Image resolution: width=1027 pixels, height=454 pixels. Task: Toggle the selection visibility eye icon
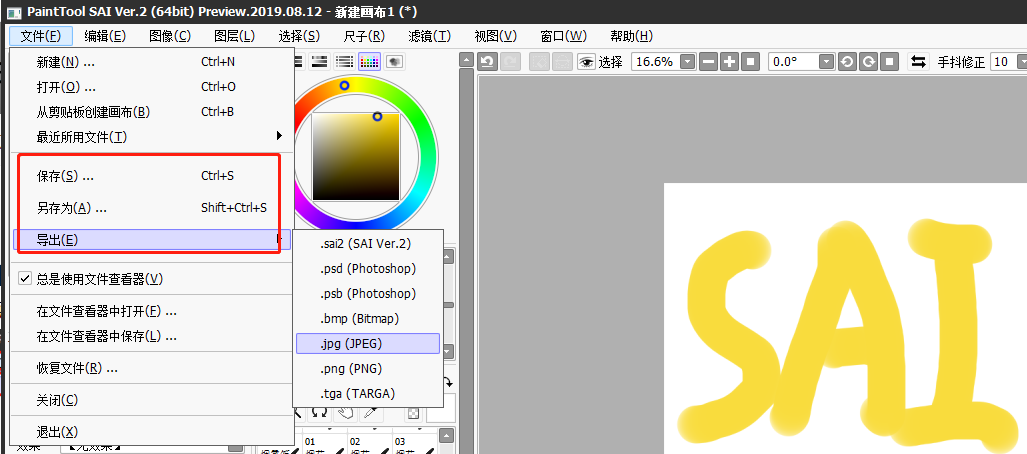point(586,62)
